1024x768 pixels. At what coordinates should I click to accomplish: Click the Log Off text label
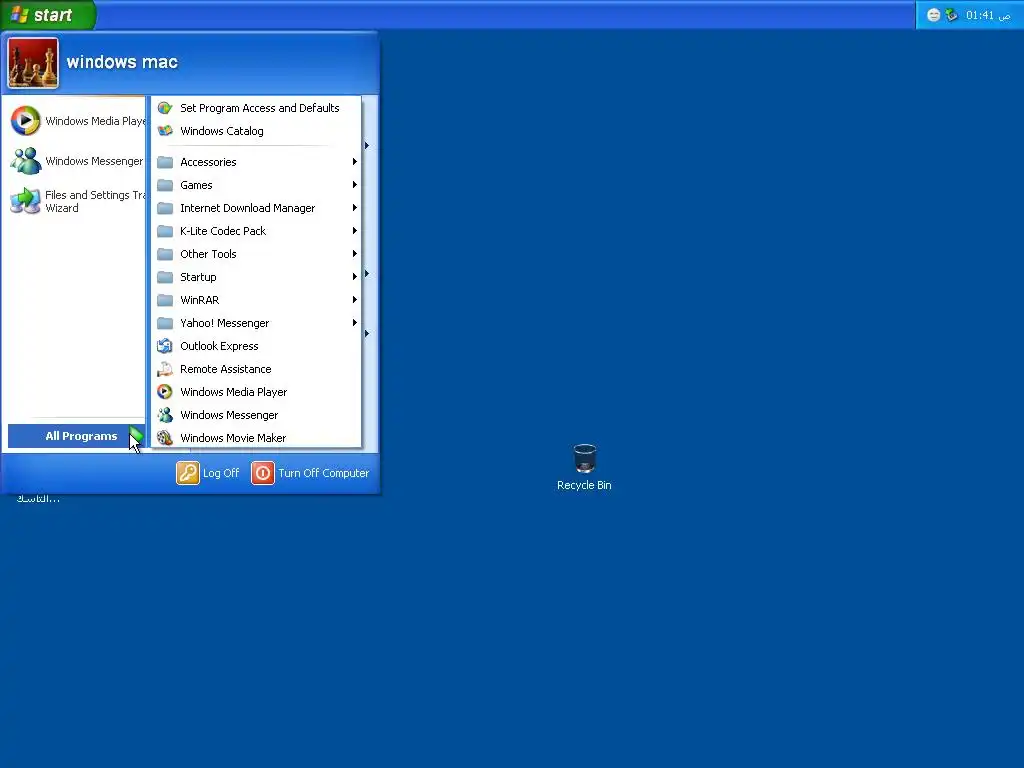coord(221,473)
